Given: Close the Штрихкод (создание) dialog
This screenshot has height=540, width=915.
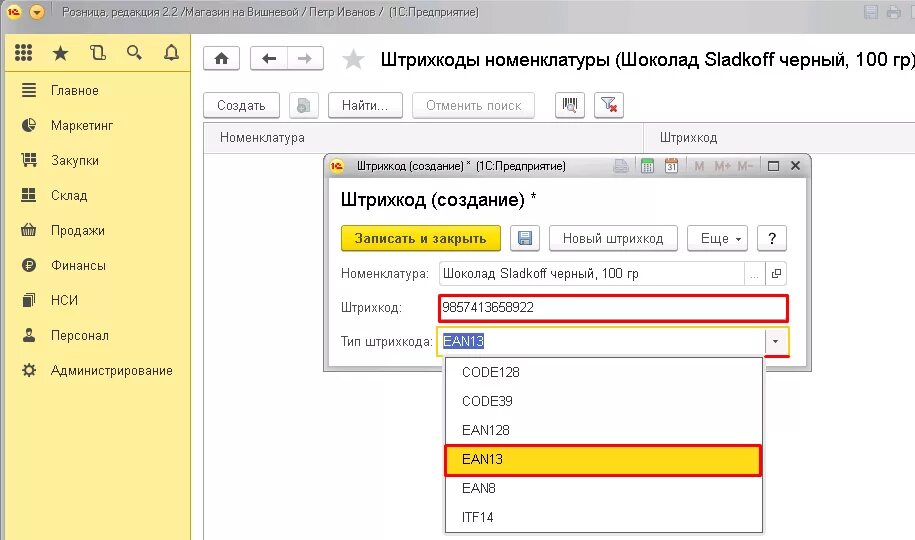Looking at the screenshot, I should [795, 166].
